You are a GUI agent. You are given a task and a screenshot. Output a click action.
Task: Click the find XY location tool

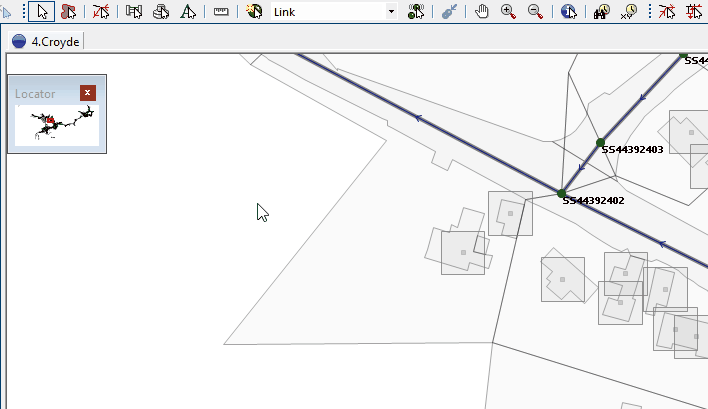pos(629,12)
